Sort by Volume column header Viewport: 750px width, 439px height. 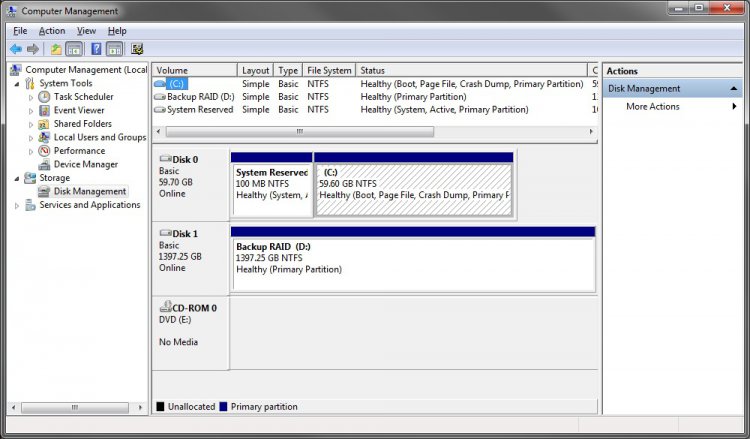195,70
